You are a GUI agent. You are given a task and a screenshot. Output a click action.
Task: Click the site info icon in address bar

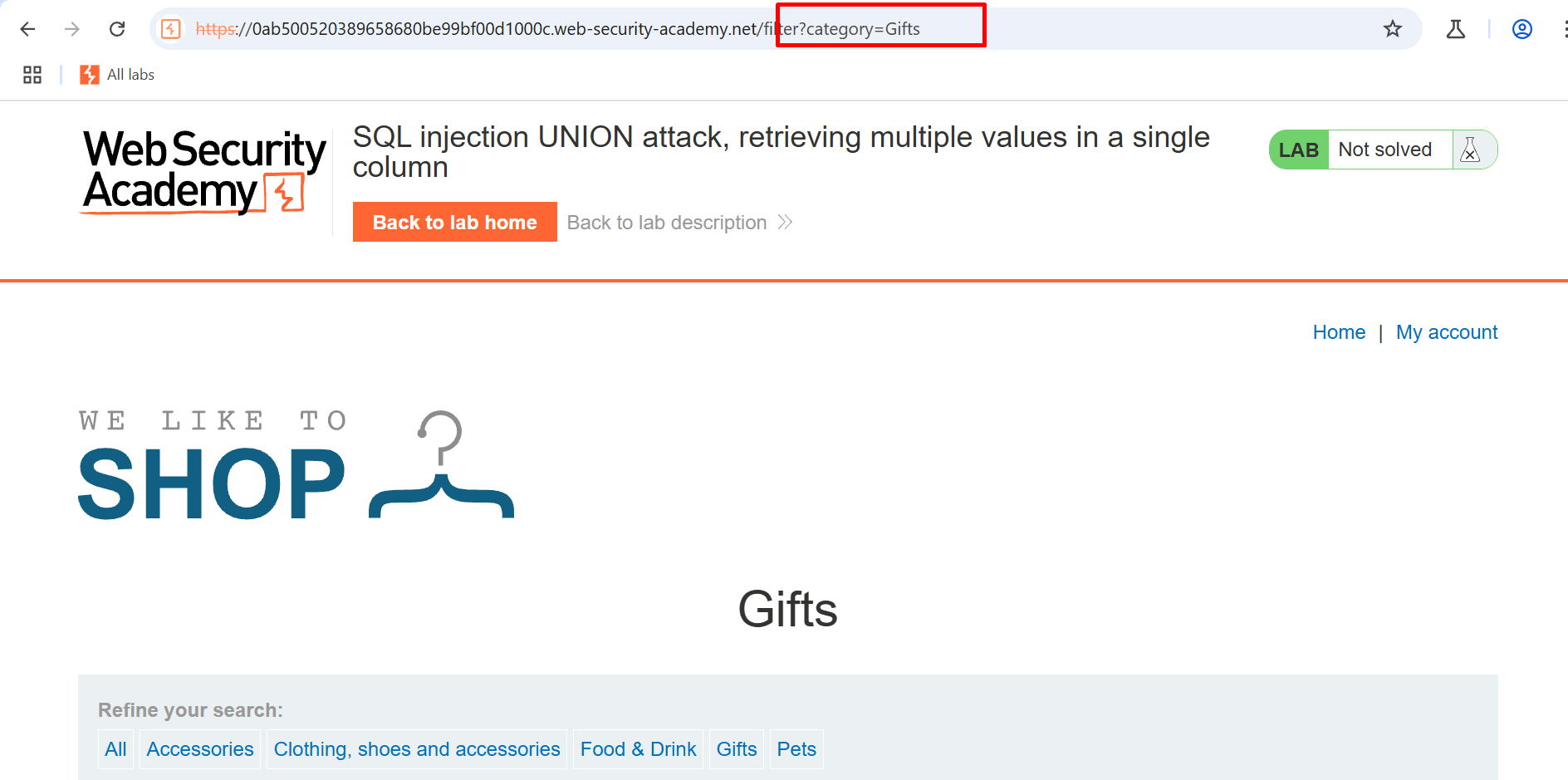tap(171, 29)
